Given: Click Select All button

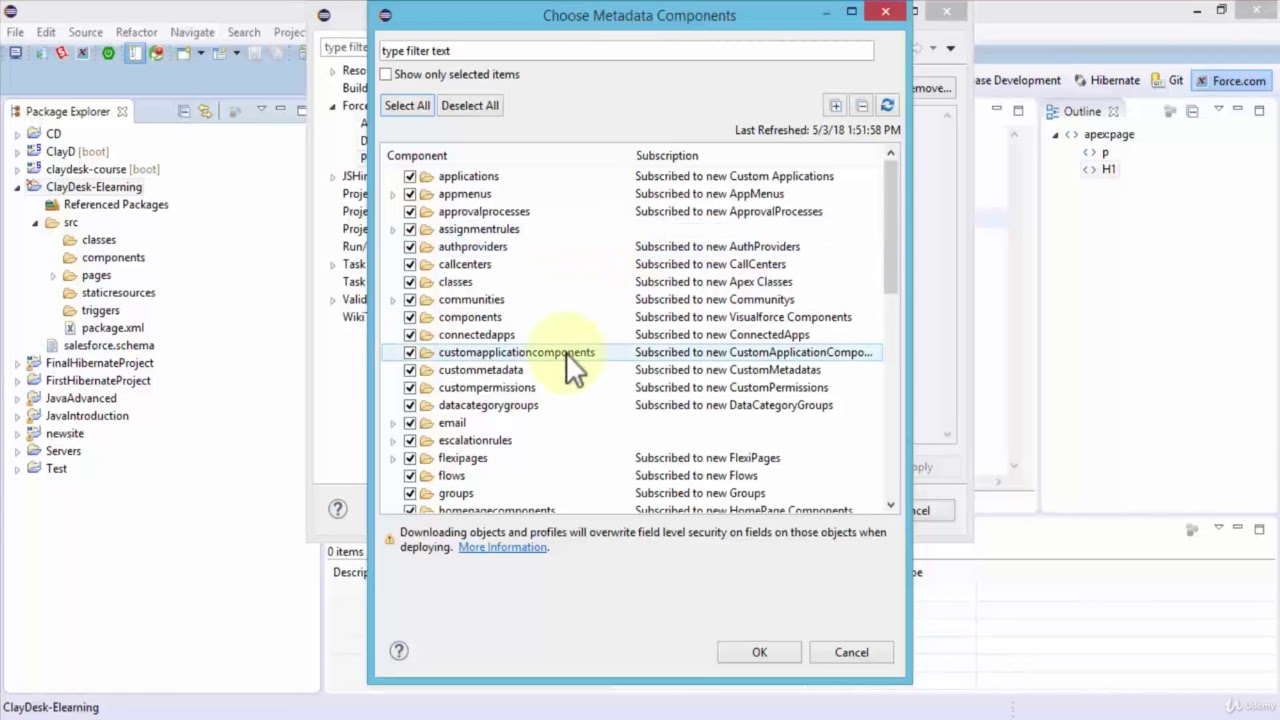Looking at the screenshot, I should coord(407,105).
